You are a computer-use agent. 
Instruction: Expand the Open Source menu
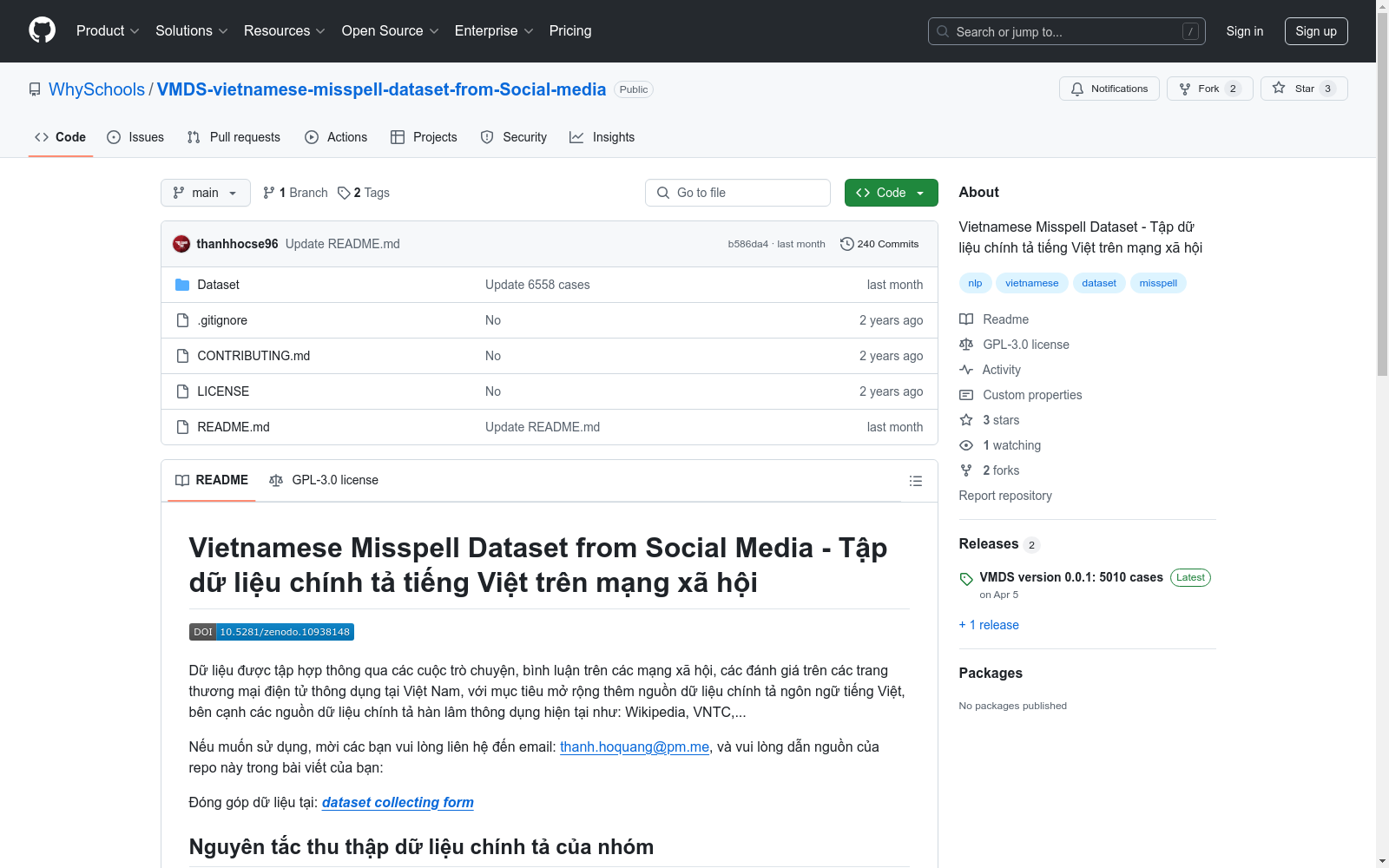coord(391,31)
